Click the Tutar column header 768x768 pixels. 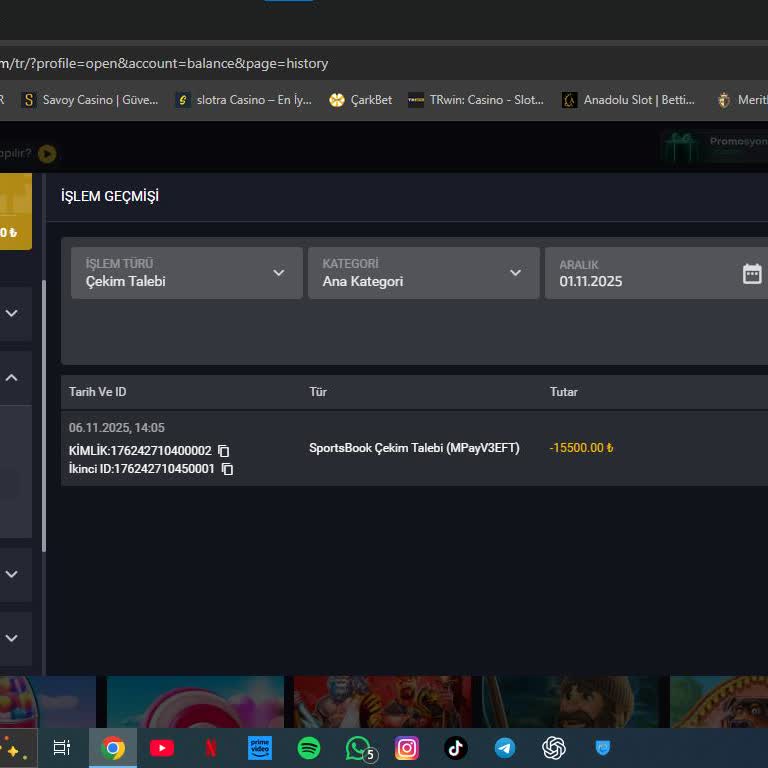coord(563,392)
